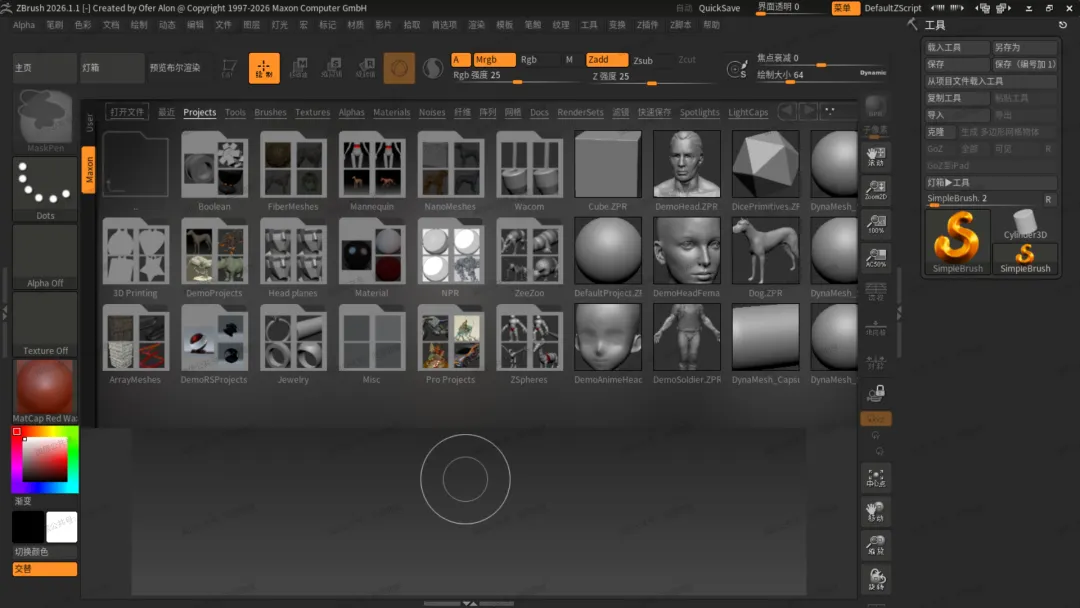Viewport: 1080px width, 608px height.
Task: Switch to the Spotlights tab in LightBox
Action: pos(699,112)
